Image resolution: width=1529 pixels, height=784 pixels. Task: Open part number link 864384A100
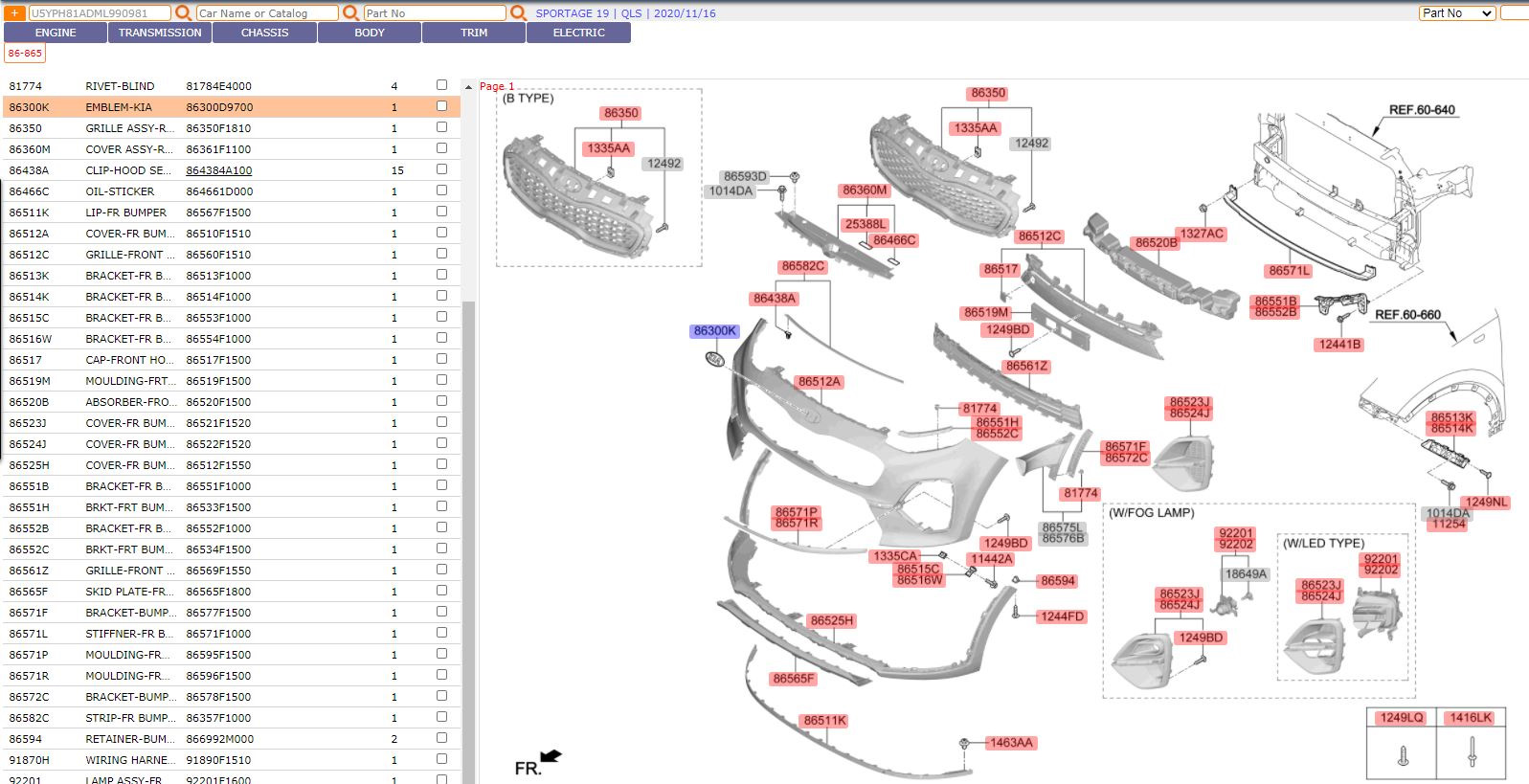click(x=219, y=170)
